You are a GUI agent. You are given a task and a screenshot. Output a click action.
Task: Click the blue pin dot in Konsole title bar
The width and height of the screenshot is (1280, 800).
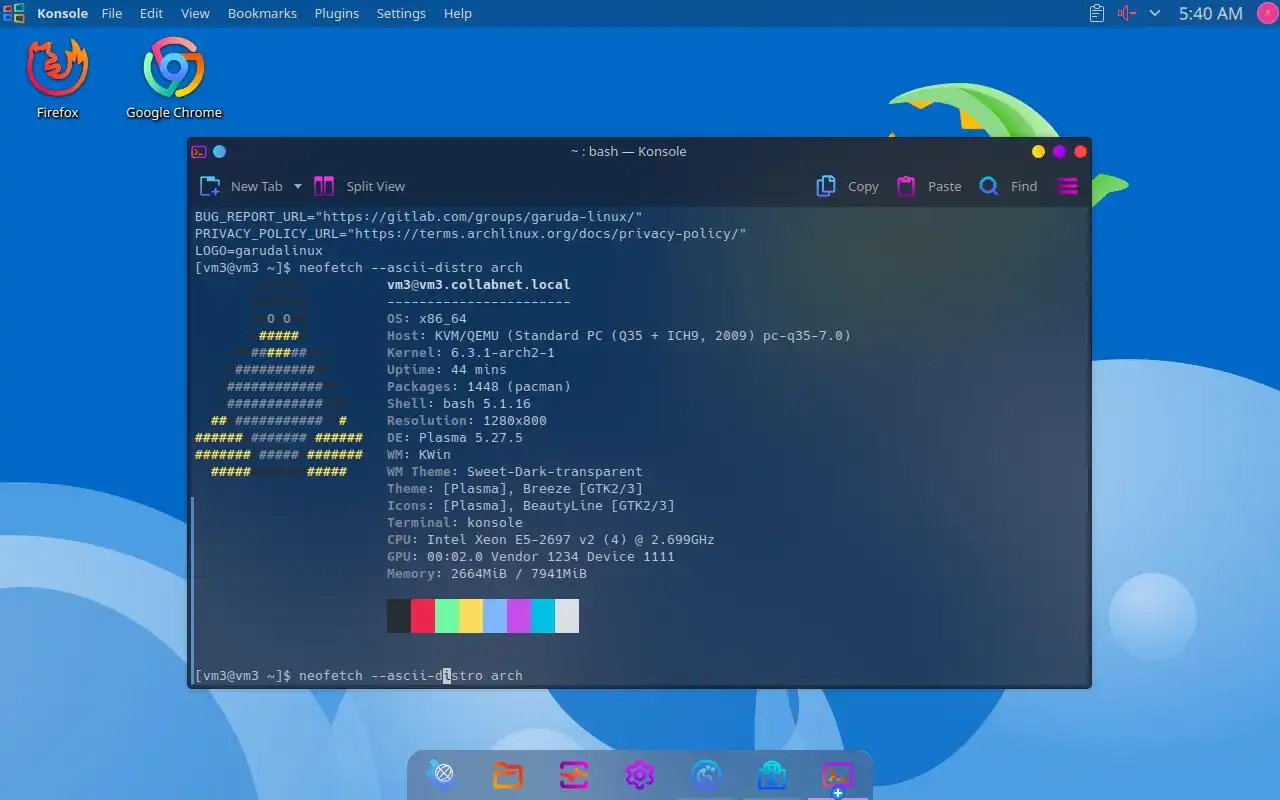[x=220, y=152]
